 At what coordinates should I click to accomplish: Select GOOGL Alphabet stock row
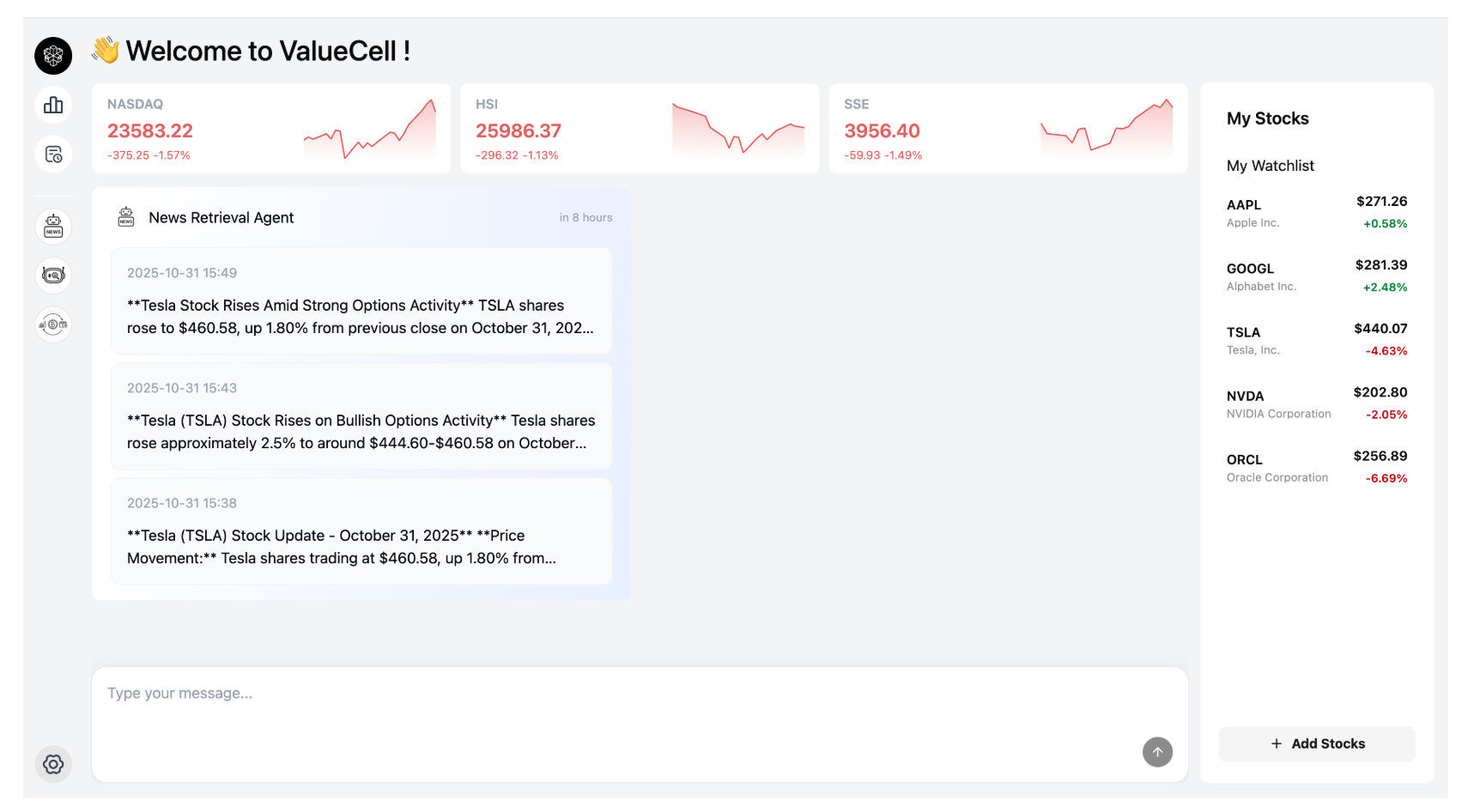tap(1316, 276)
